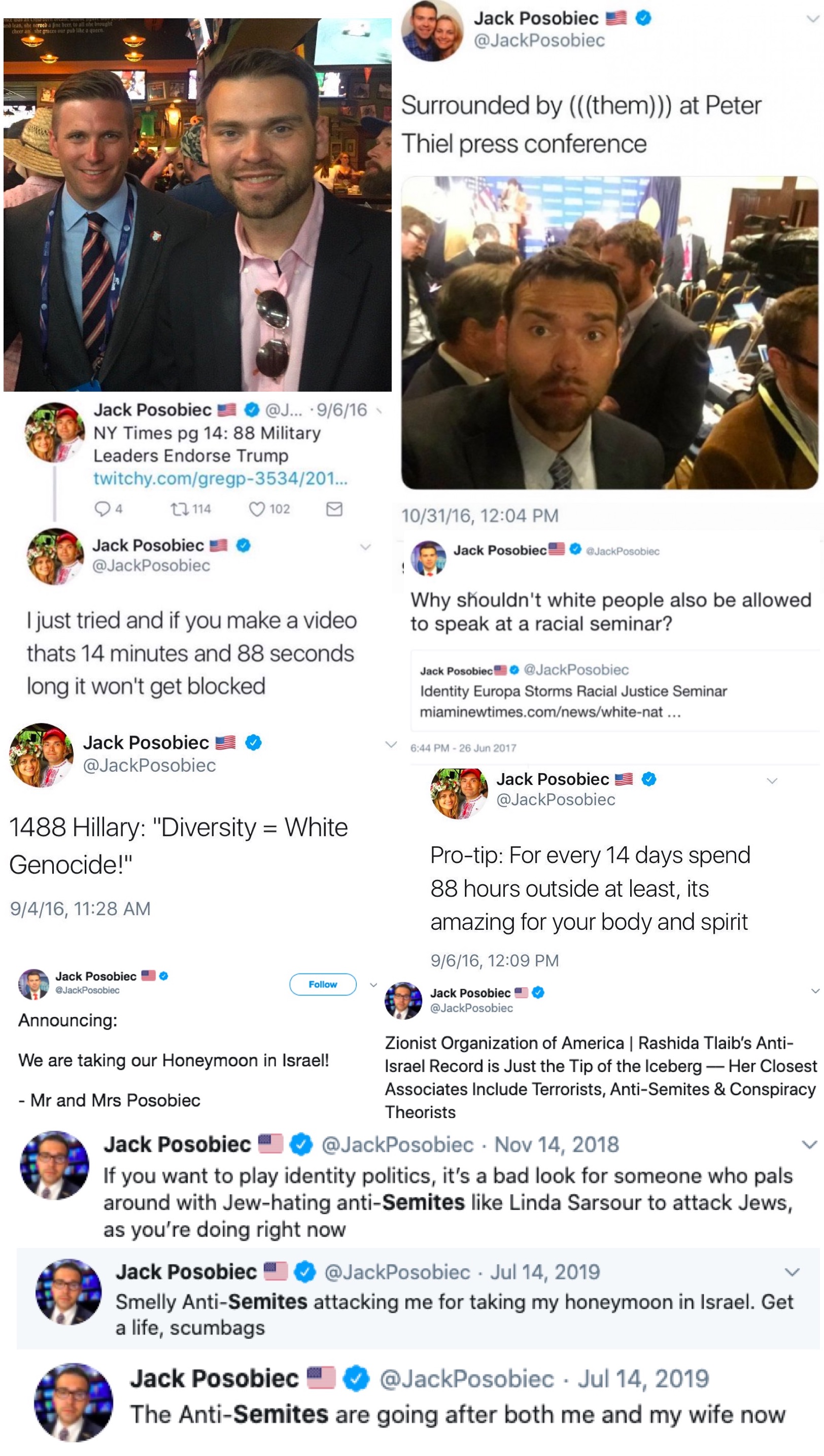Image resolution: width=824 pixels, height=1456 pixels.
Task: Open chevron menu on Nov 14, 2018 tweet
Action: click(809, 1144)
